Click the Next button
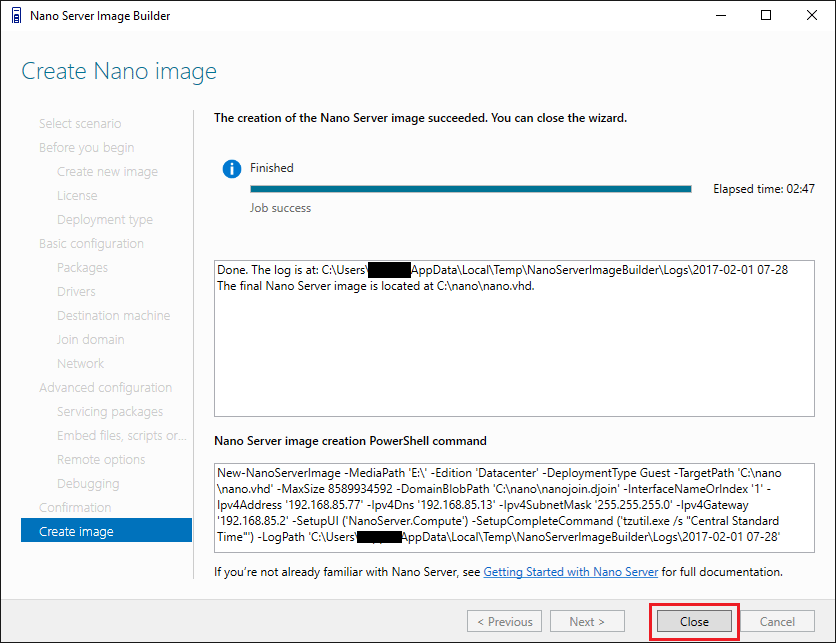This screenshot has width=836, height=643. 587,622
